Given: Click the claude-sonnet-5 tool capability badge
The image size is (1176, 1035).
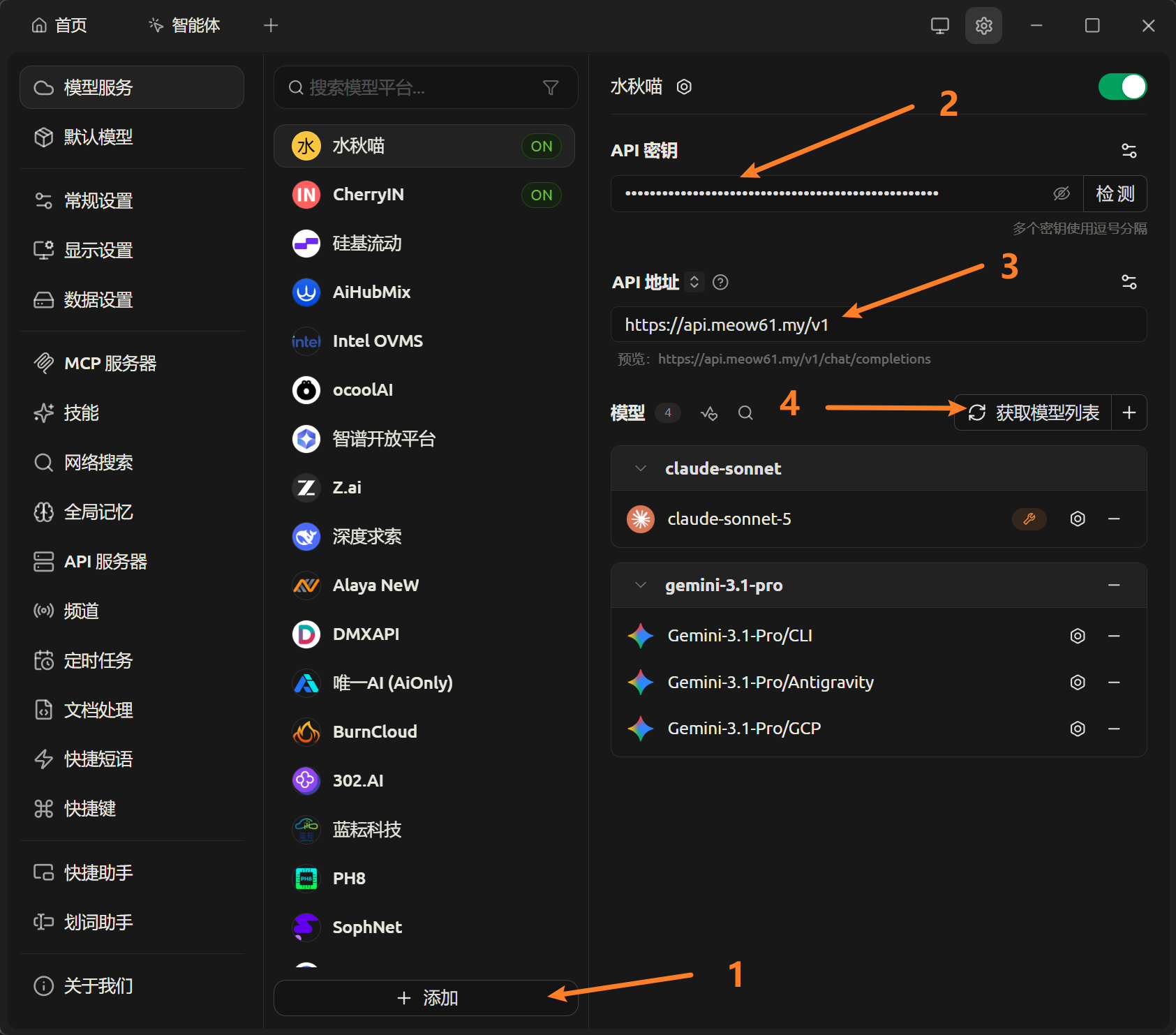Looking at the screenshot, I should click(1029, 519).
